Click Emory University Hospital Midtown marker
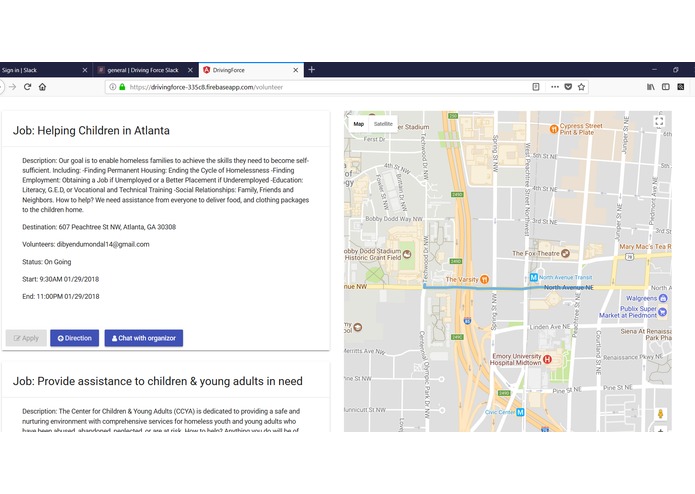The height and width of the screenshot is (494, 695). (x=547, y=359)
